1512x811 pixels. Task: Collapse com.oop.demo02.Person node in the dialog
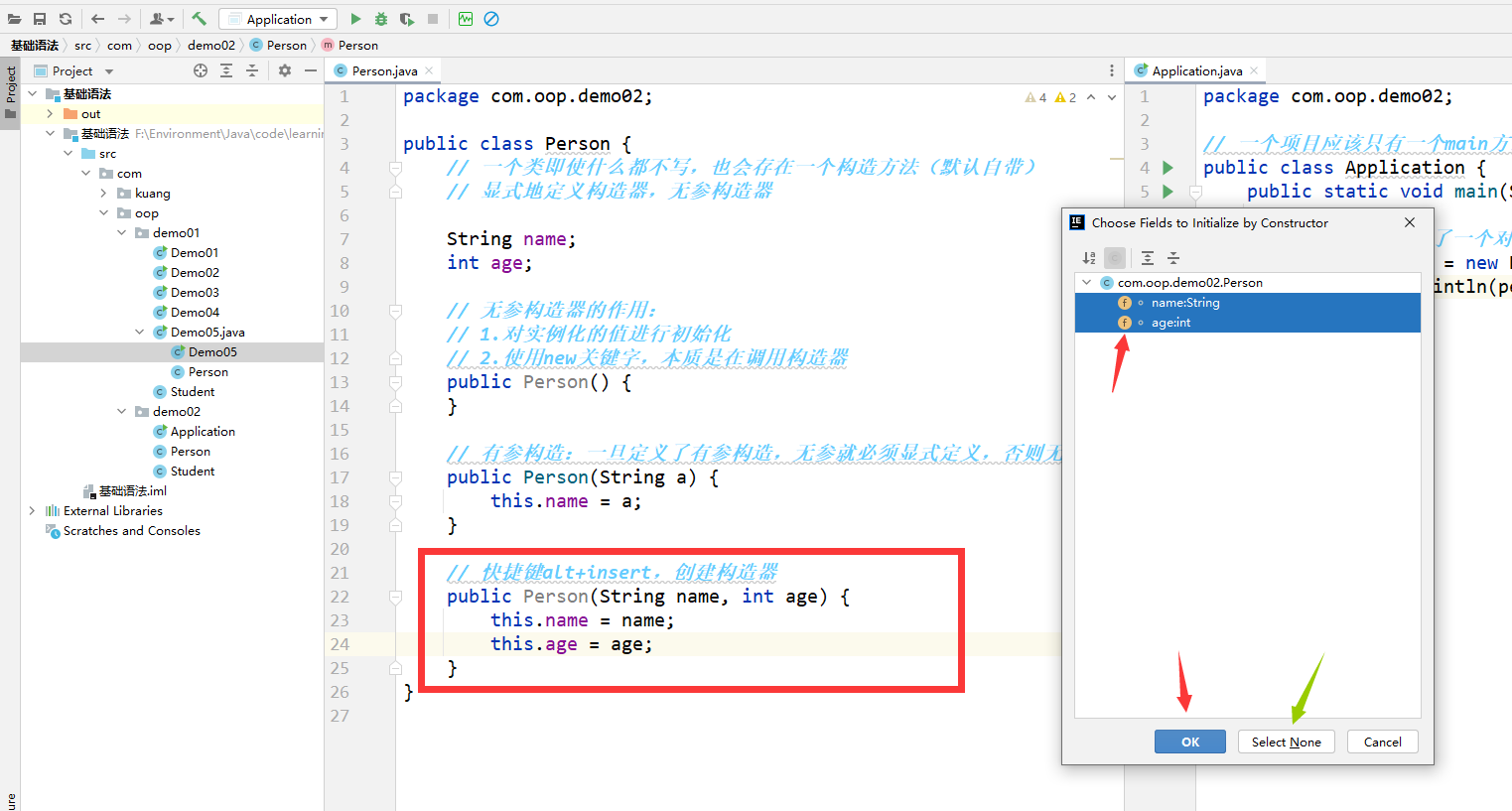tap(1087, 283)
